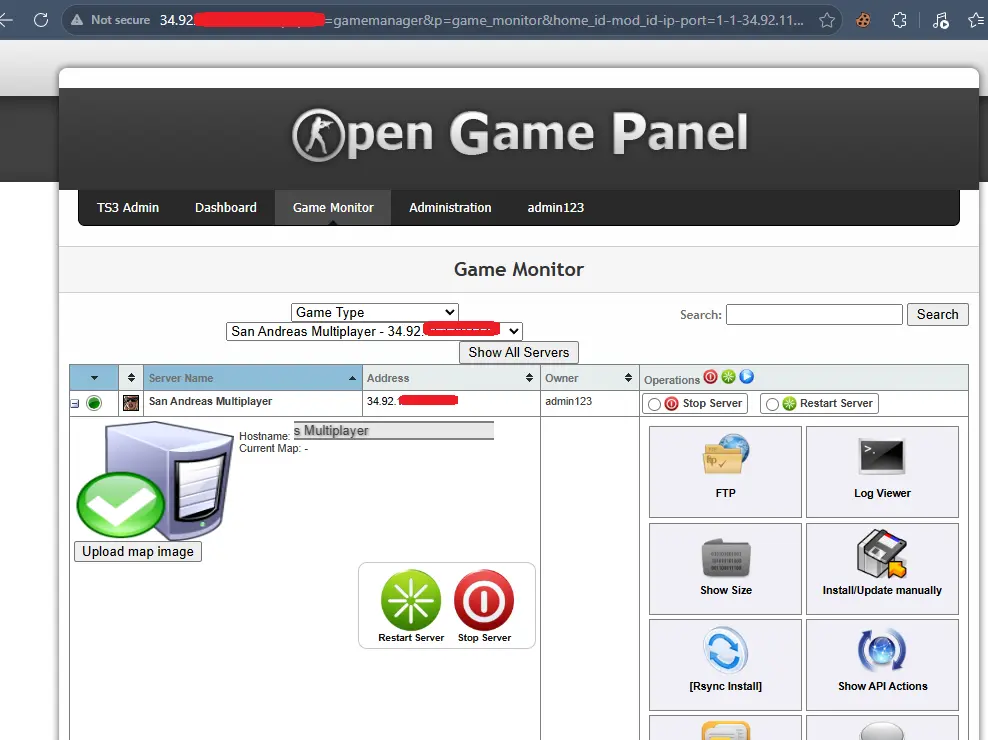Sort by the first column arrow header
Screen dimensions: 988x740
click(94, 378)
